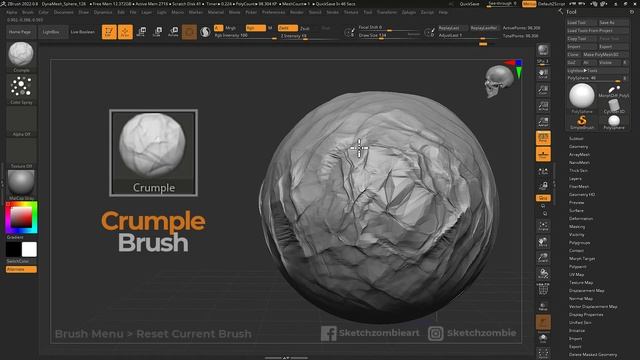This screenshot has width=640, height=360.
Task: Select the Edit mode button
Action: click(x=109, y=32)
